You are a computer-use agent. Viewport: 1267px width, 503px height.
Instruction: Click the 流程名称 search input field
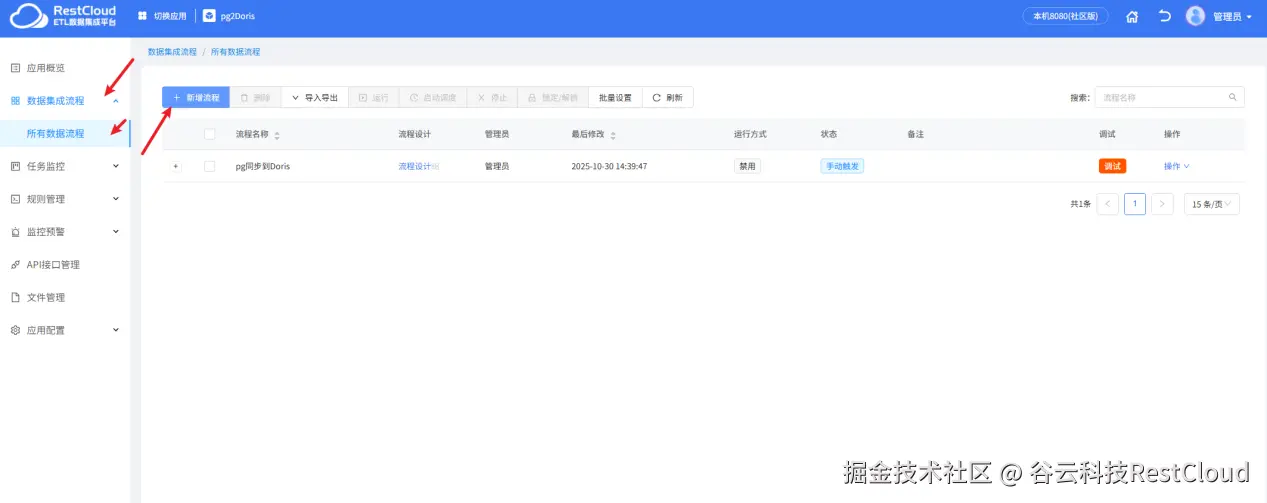tap(1170, 97)
